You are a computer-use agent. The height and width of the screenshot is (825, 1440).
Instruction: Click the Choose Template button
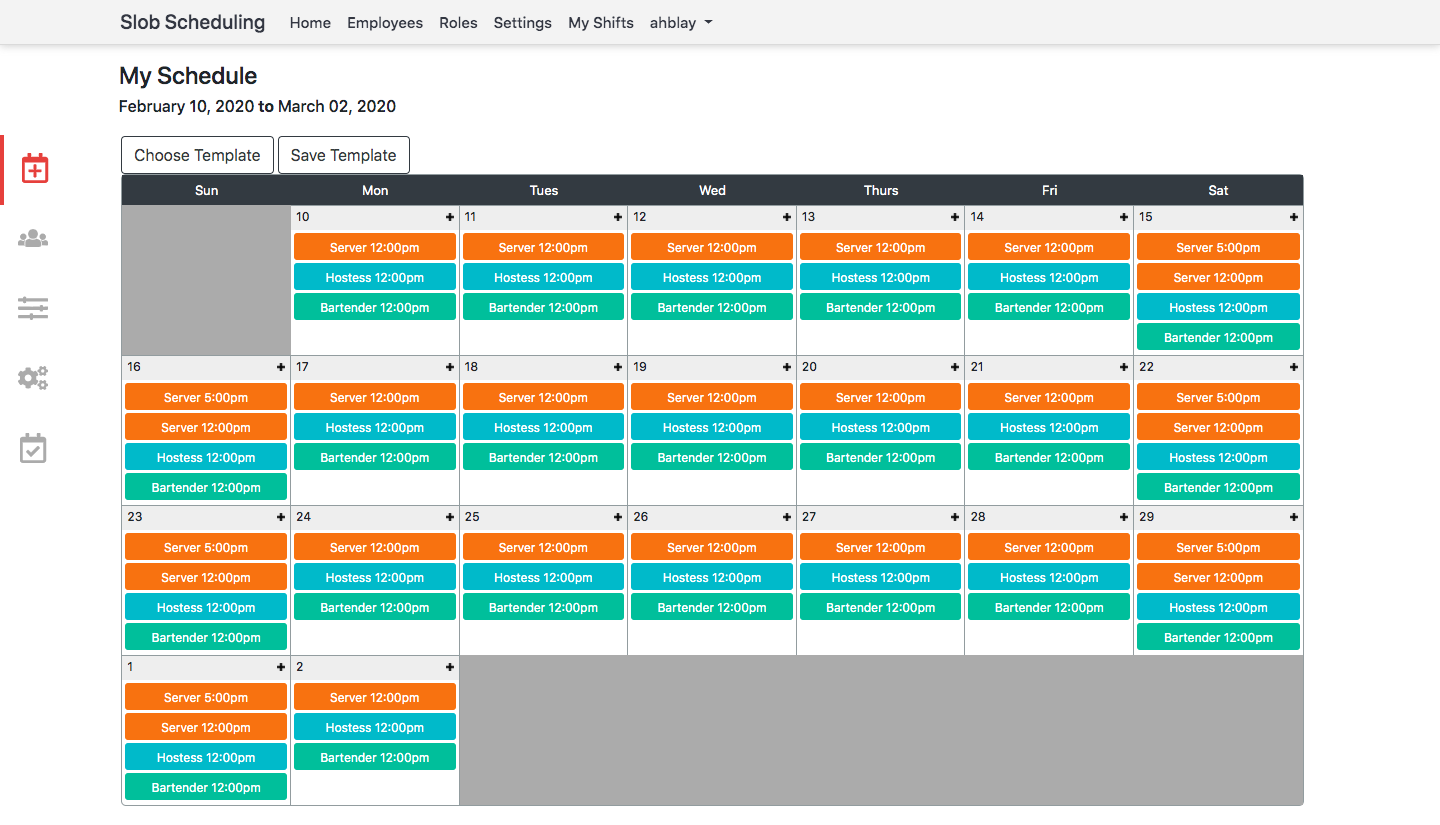pos(197,155)
